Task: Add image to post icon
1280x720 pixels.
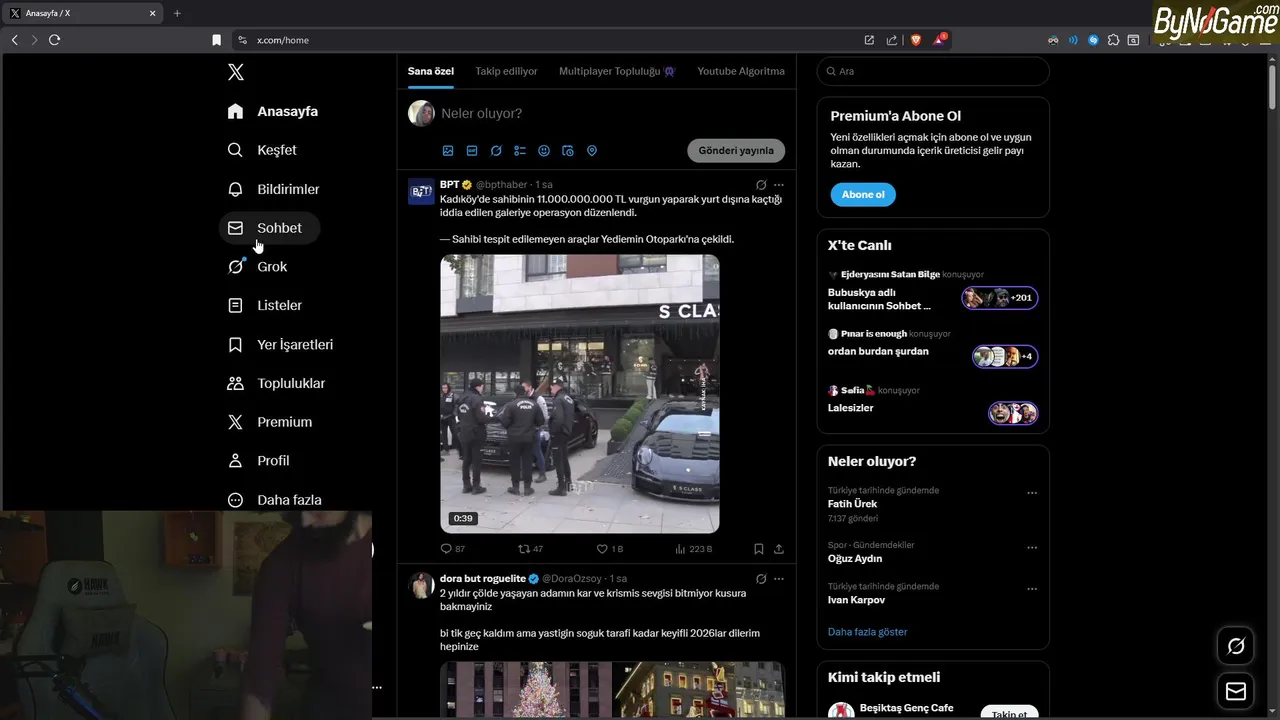Action: point(448,151)
